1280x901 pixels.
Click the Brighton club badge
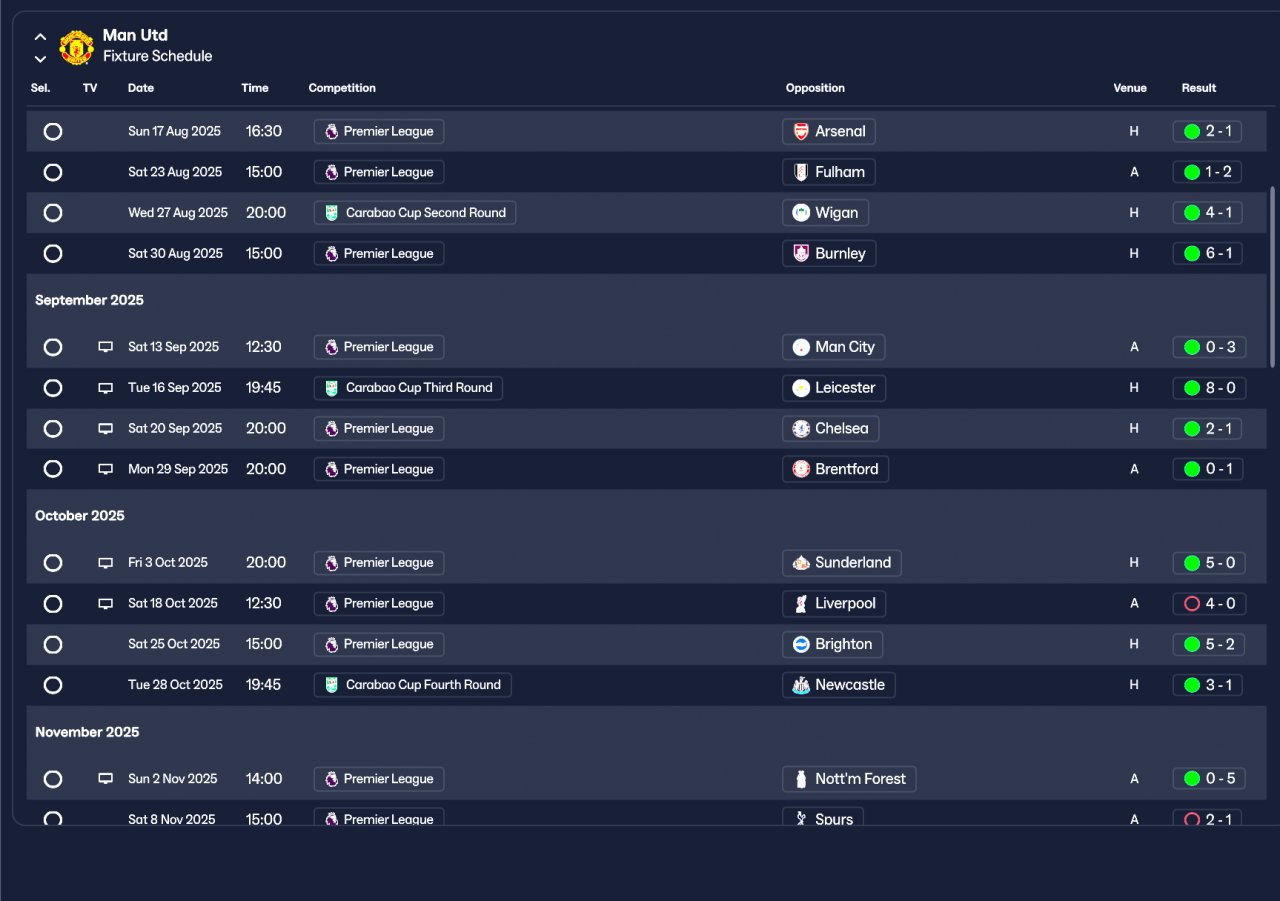(x=801, y=644)
